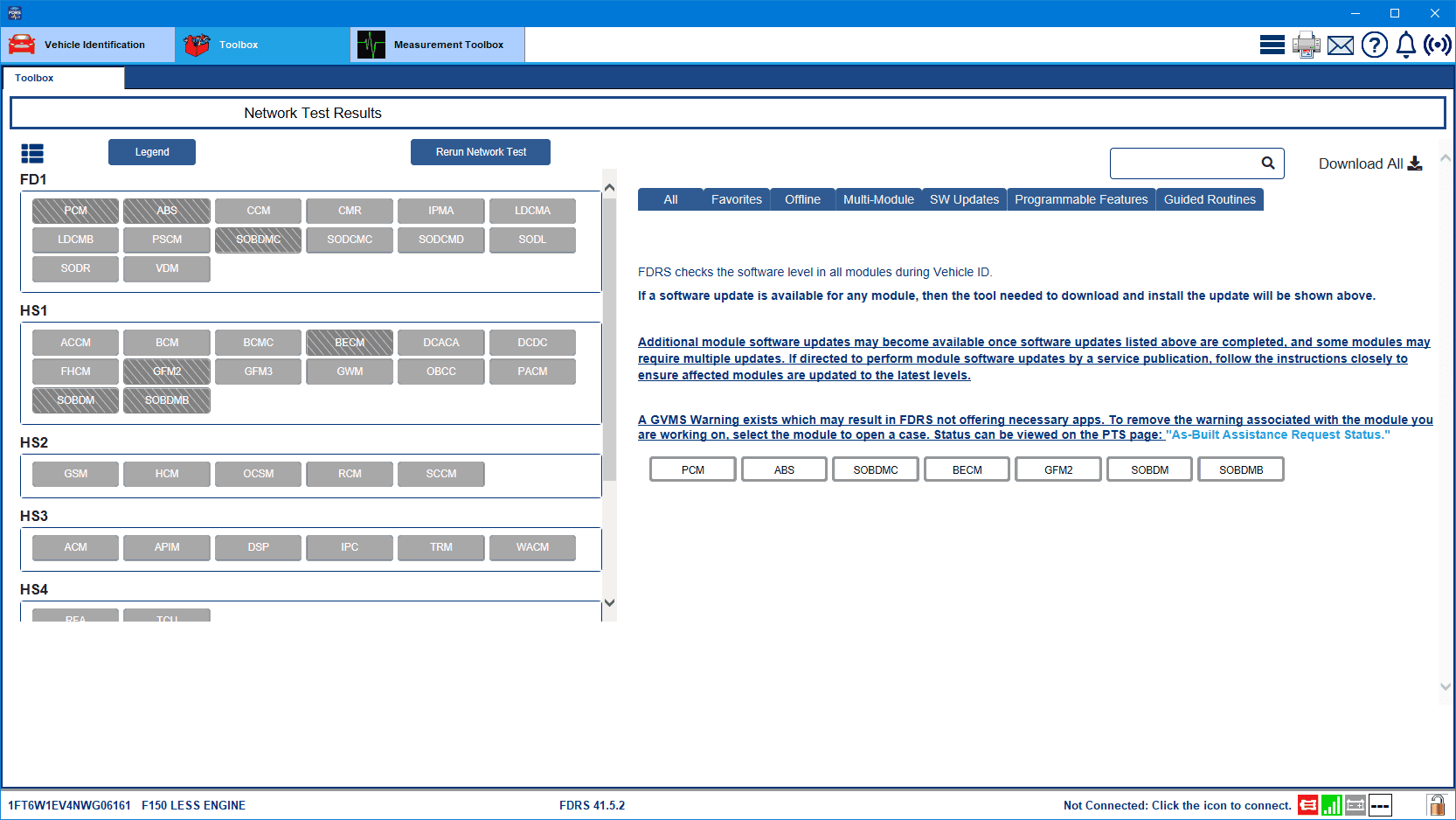1456x820 pixels.
Task: Click the battery voltage status icon
Action: tap(1355, 805)
